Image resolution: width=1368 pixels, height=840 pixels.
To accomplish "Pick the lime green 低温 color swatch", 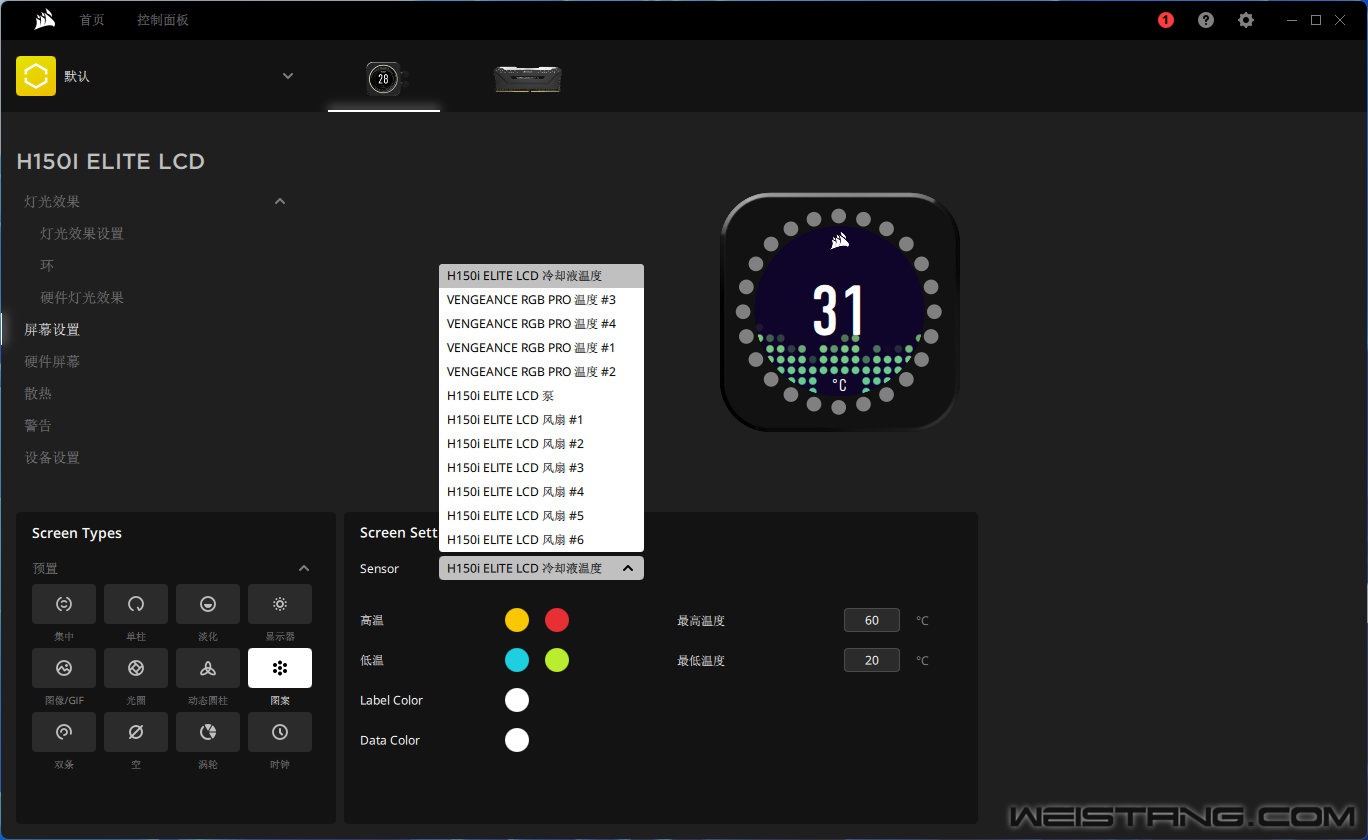I will point(557,660).
